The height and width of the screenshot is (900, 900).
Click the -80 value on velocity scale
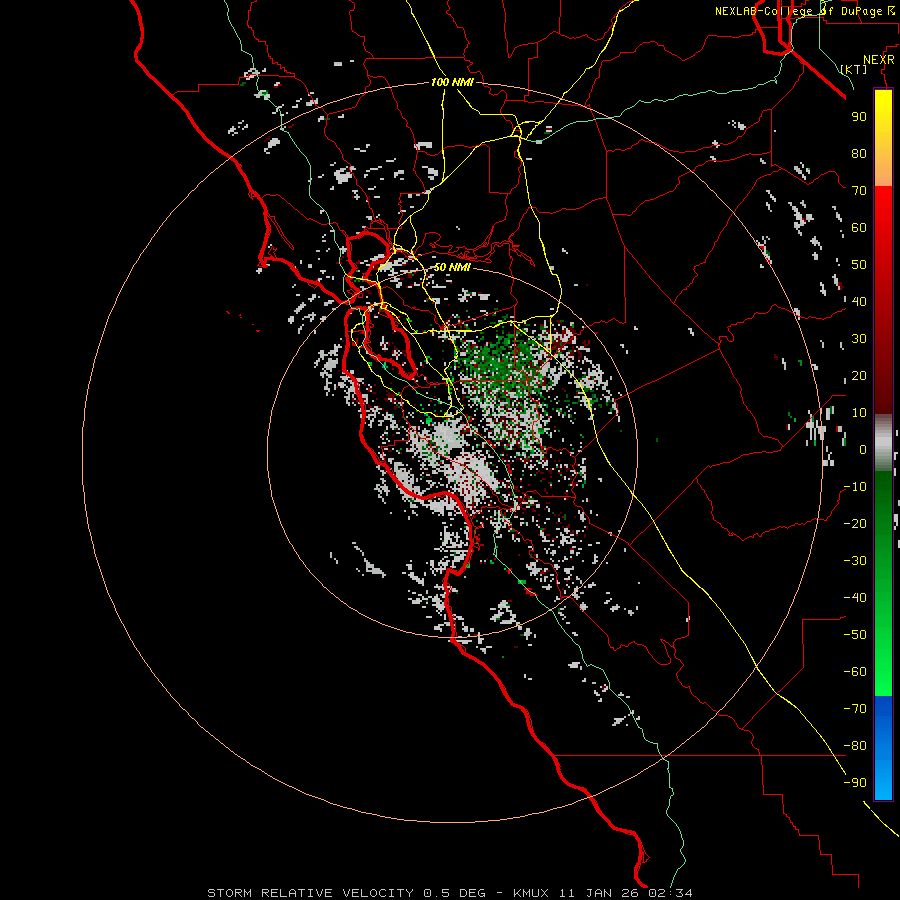(855, 746)
